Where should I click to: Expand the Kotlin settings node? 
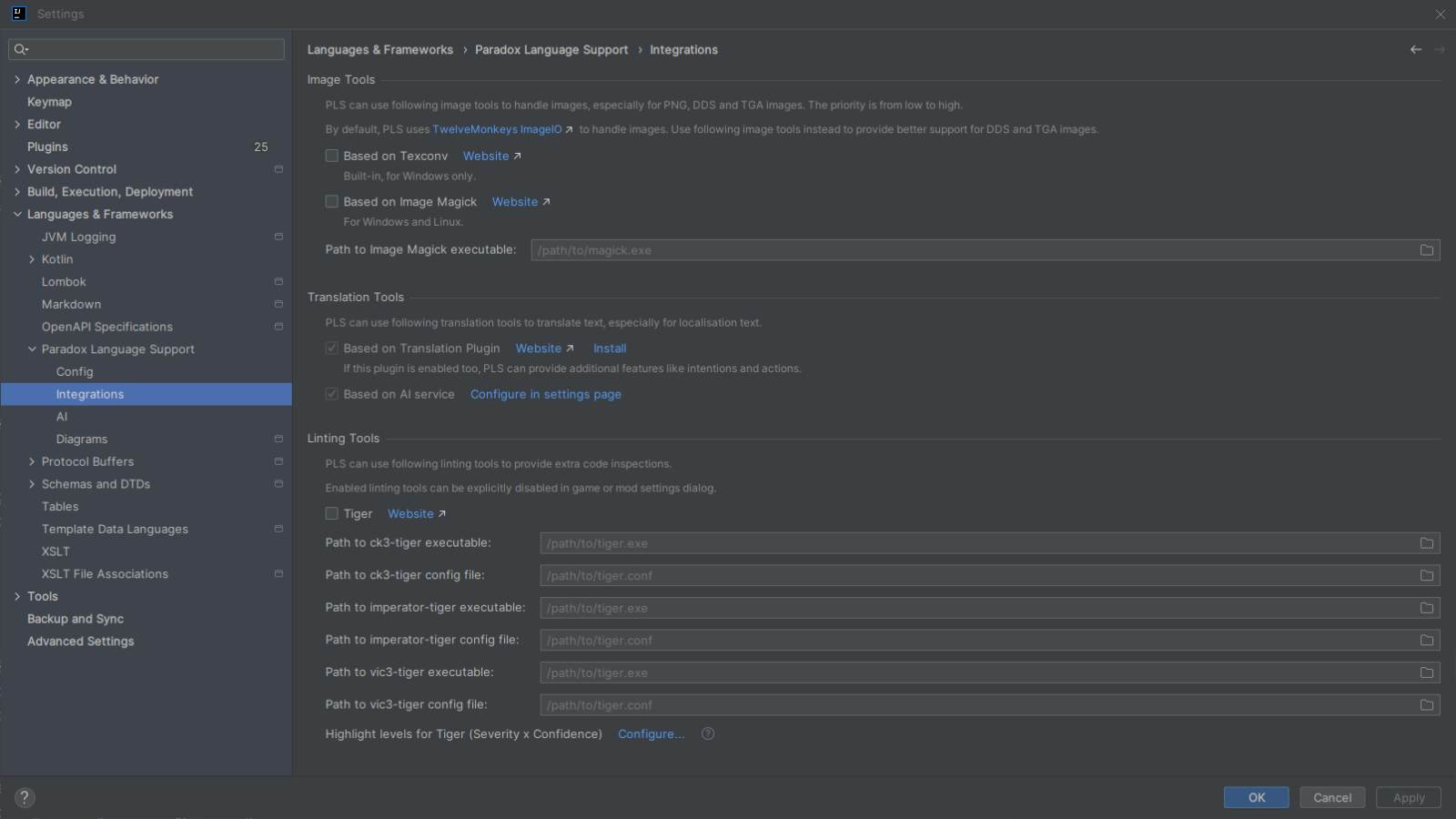pos(32,259)
